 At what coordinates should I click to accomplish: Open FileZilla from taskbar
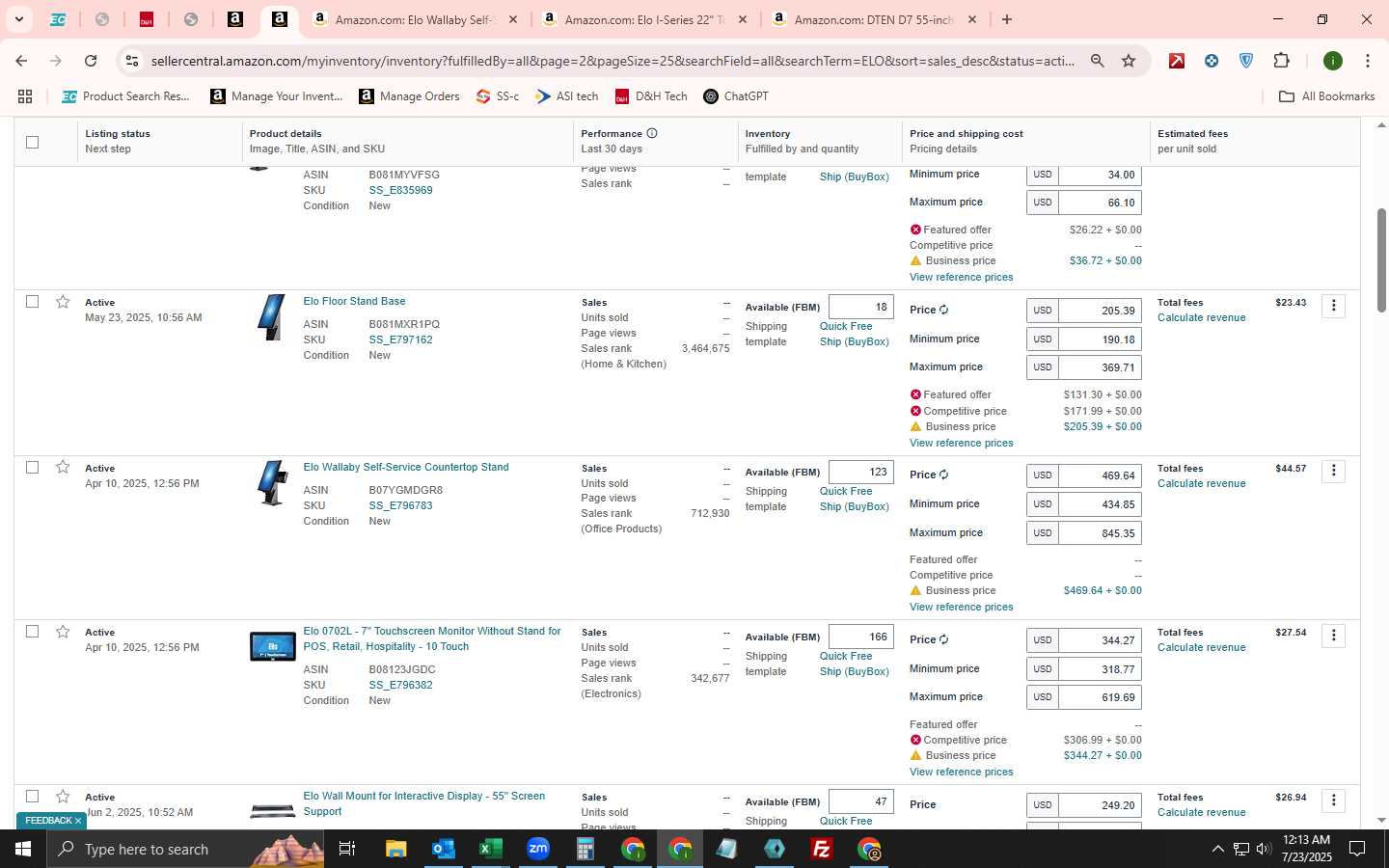[822, 849]
